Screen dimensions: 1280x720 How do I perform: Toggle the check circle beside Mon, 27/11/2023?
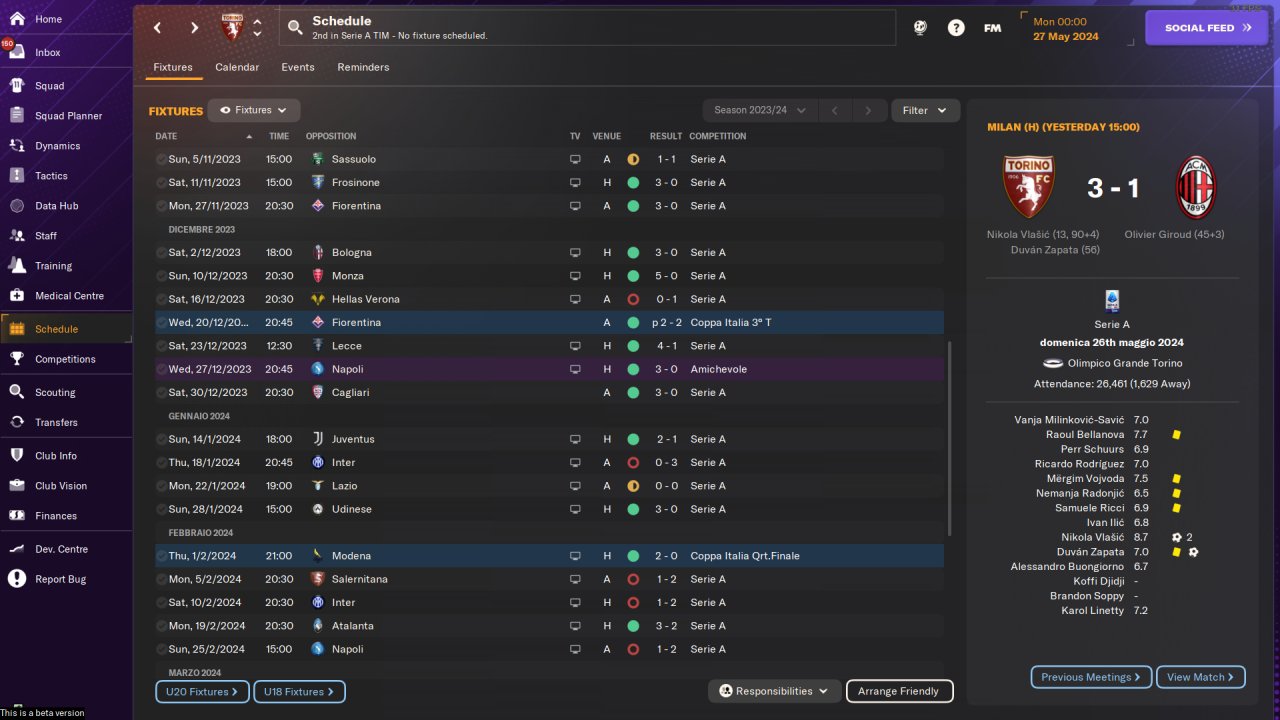pyautogui.click(x=161, y=206)
